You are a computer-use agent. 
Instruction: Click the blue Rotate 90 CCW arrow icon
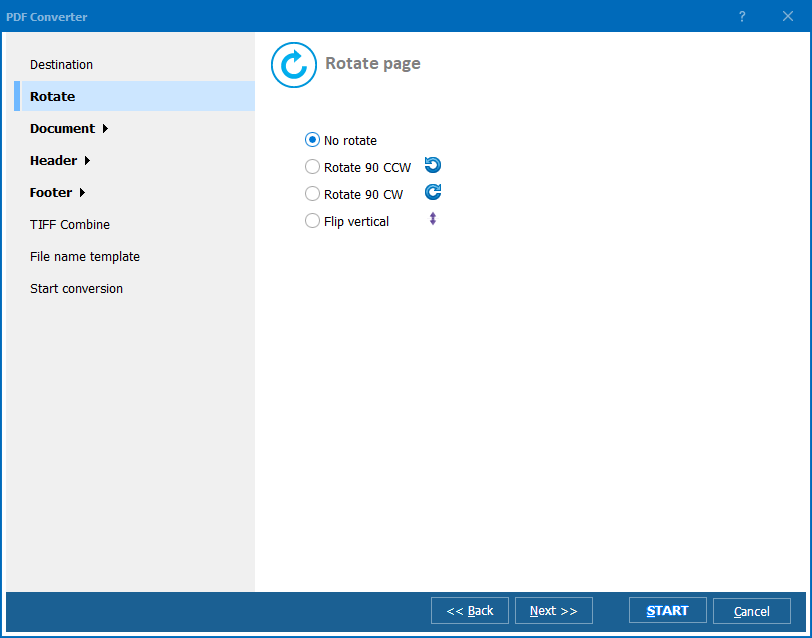click(x=432, y=164)
